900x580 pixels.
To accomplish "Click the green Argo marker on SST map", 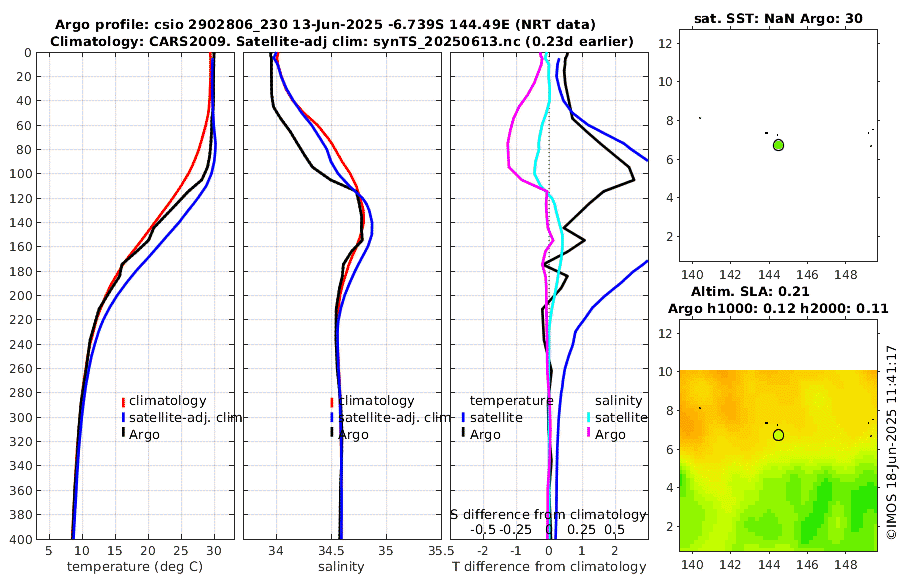I will click(778, 145).
